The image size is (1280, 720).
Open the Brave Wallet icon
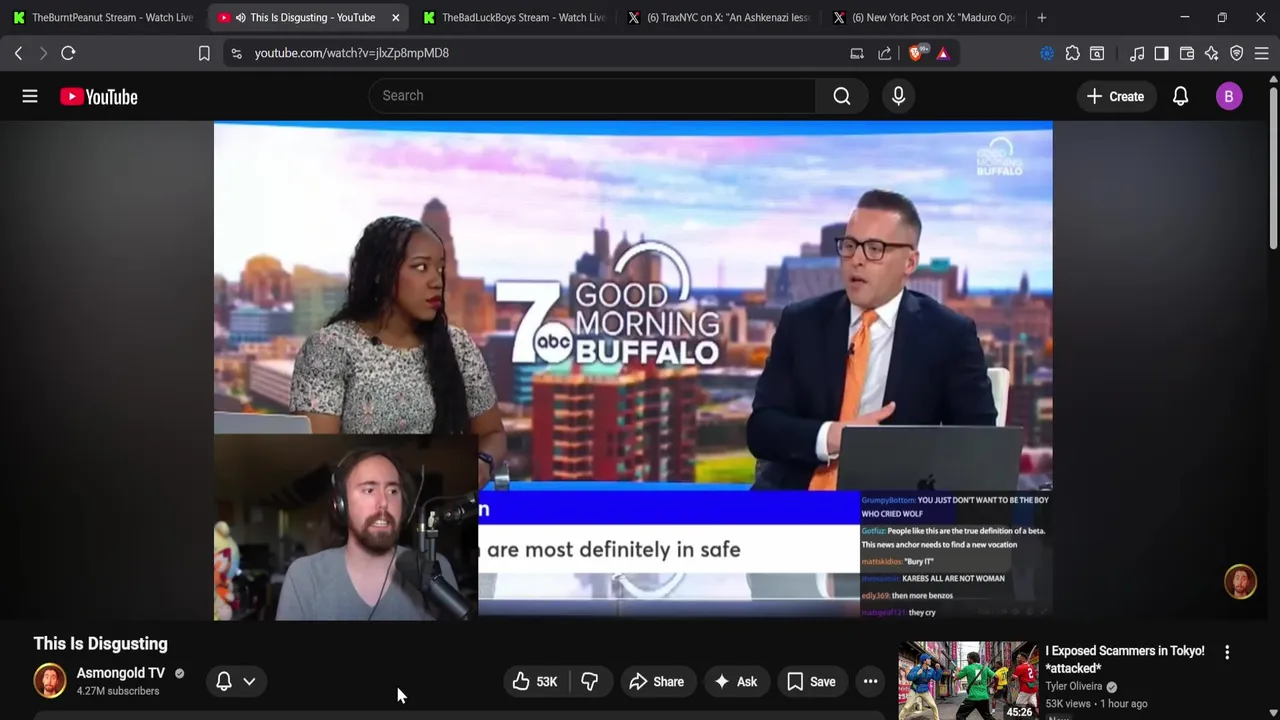coord(1187,53)
